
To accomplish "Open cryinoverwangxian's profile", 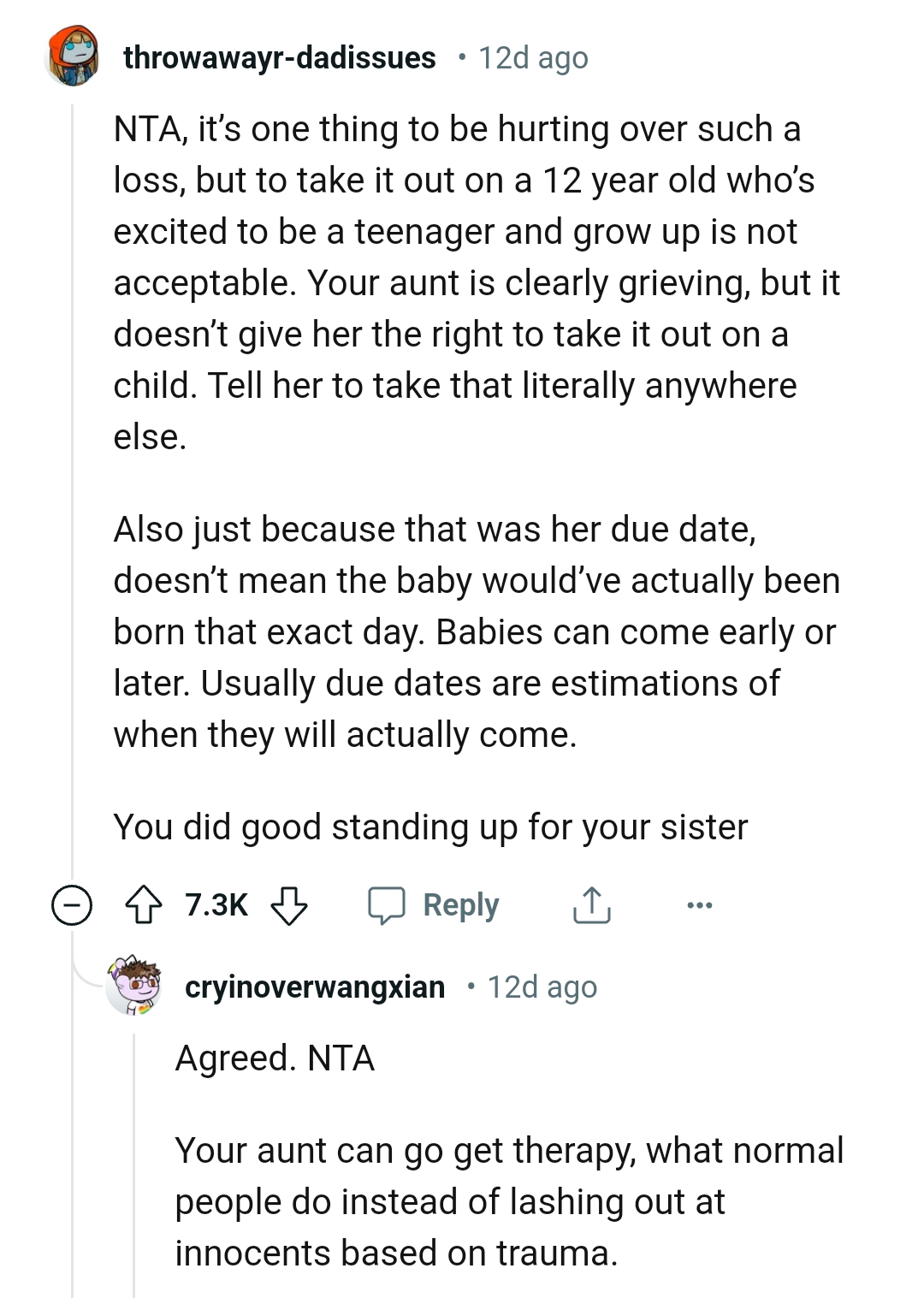I will (x=315, y=987).
